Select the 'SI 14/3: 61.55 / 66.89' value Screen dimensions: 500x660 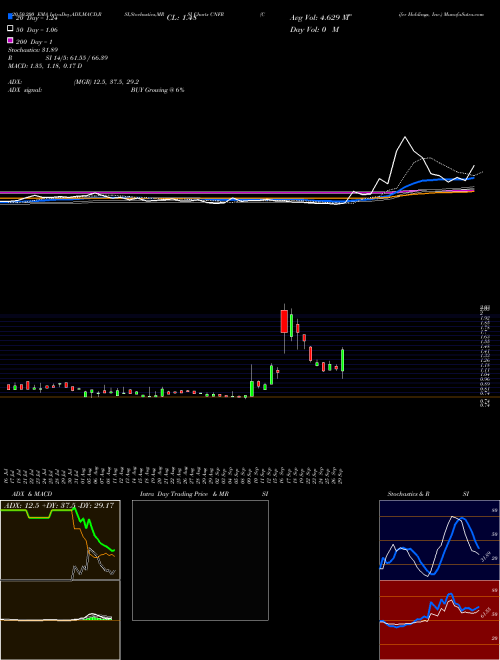(77, 58)
